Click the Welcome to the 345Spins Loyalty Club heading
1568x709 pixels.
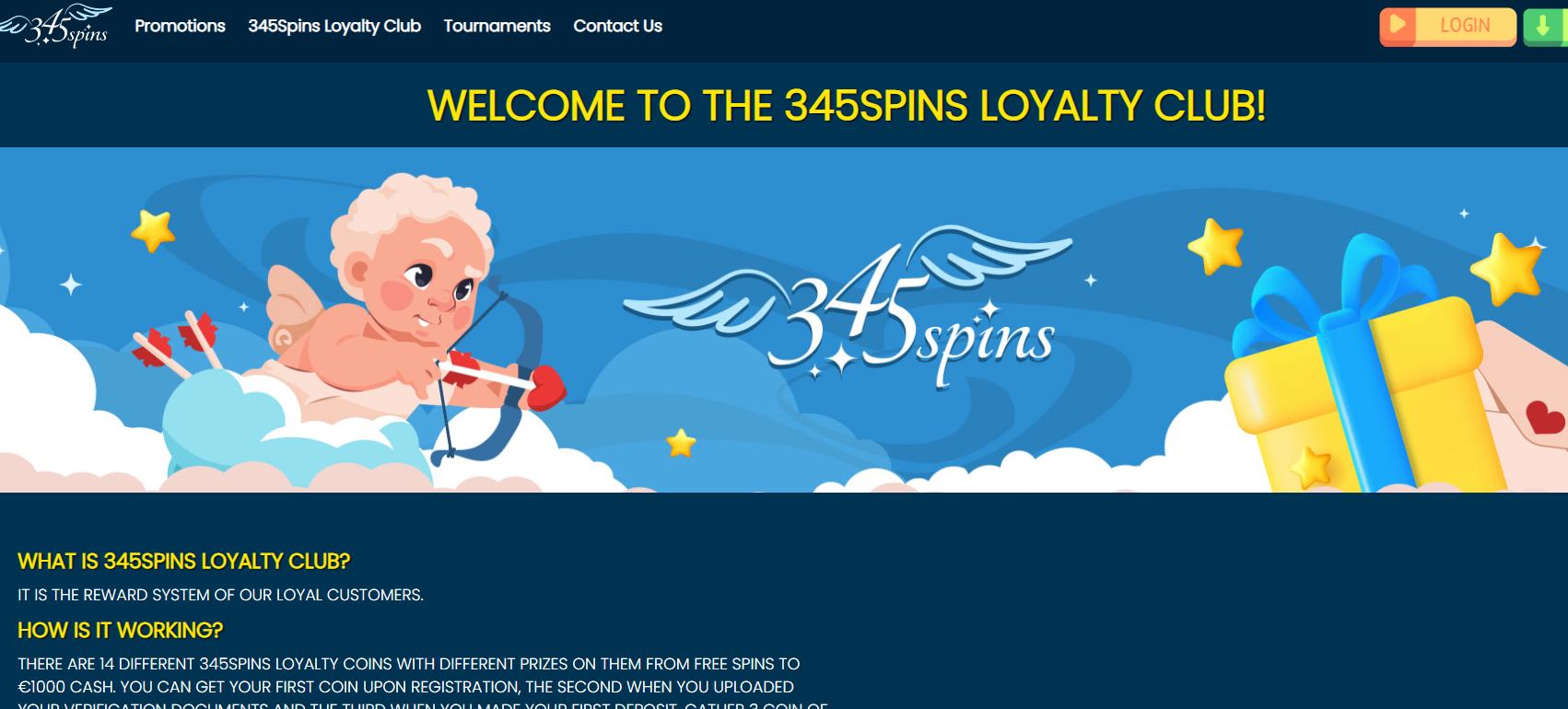[846, 106]
